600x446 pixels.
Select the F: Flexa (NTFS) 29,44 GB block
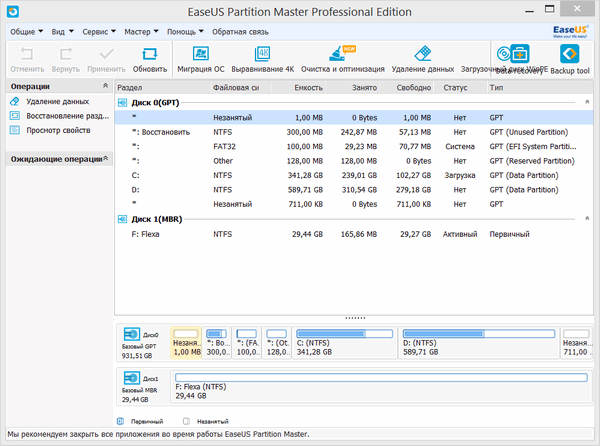(381, 386)
